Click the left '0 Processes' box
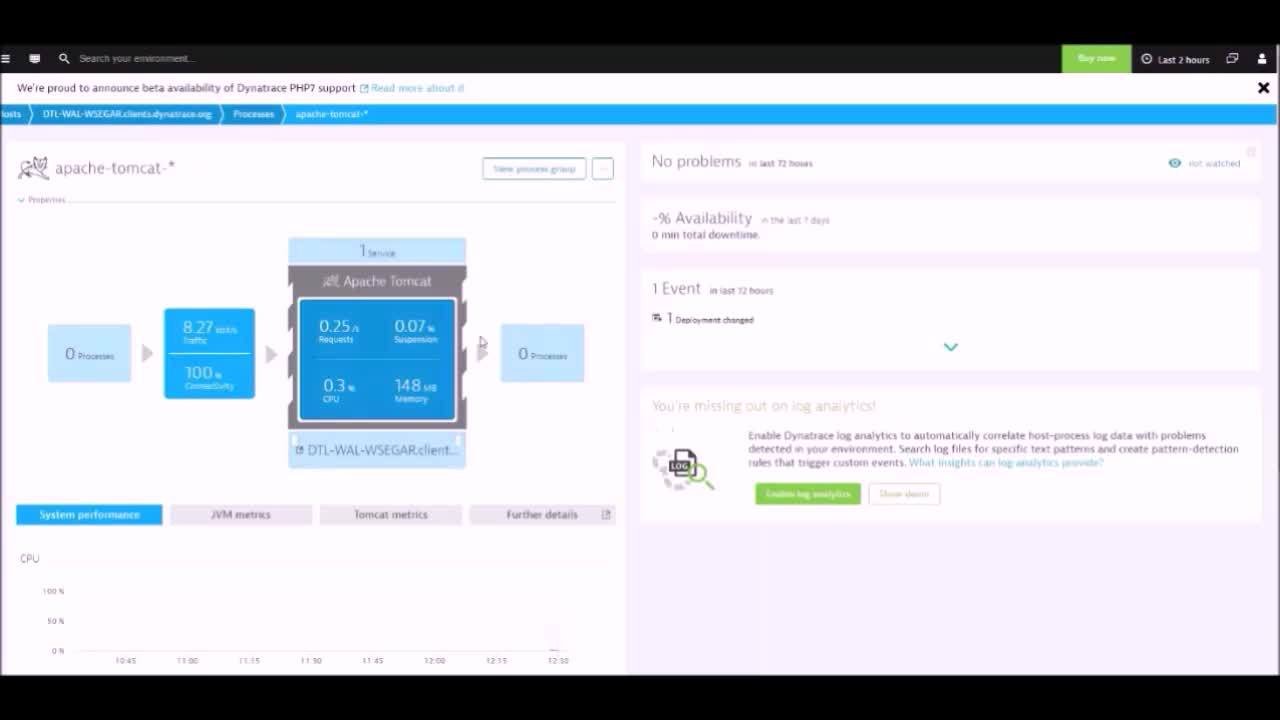Viewport: 1280px width, 720px height. coord(89,353)
